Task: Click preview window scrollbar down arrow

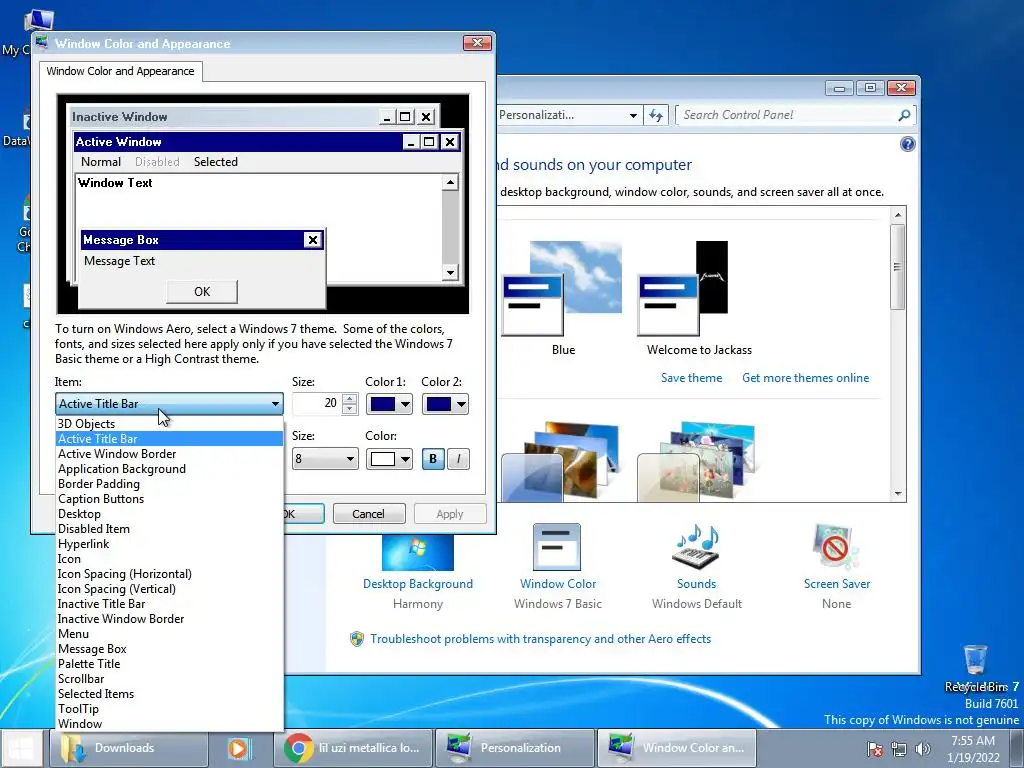Action: [x=450, y=272]
